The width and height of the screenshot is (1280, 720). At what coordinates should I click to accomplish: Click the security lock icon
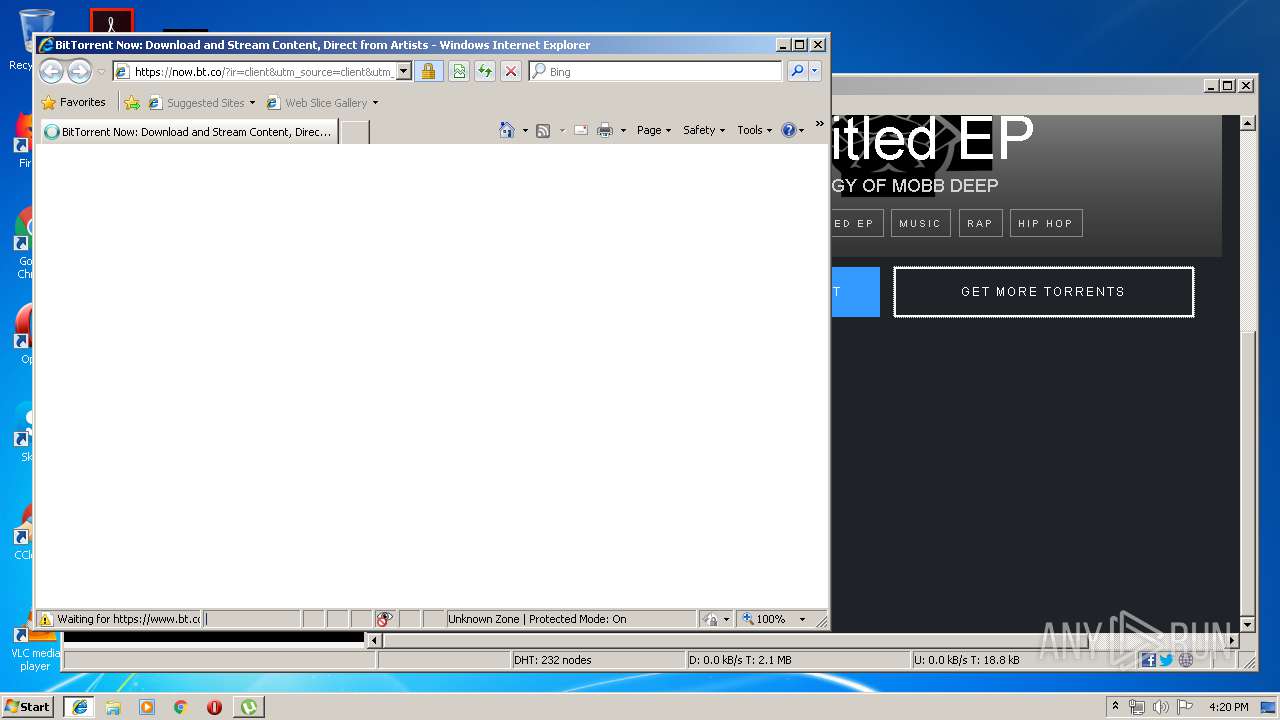[428, 71]
